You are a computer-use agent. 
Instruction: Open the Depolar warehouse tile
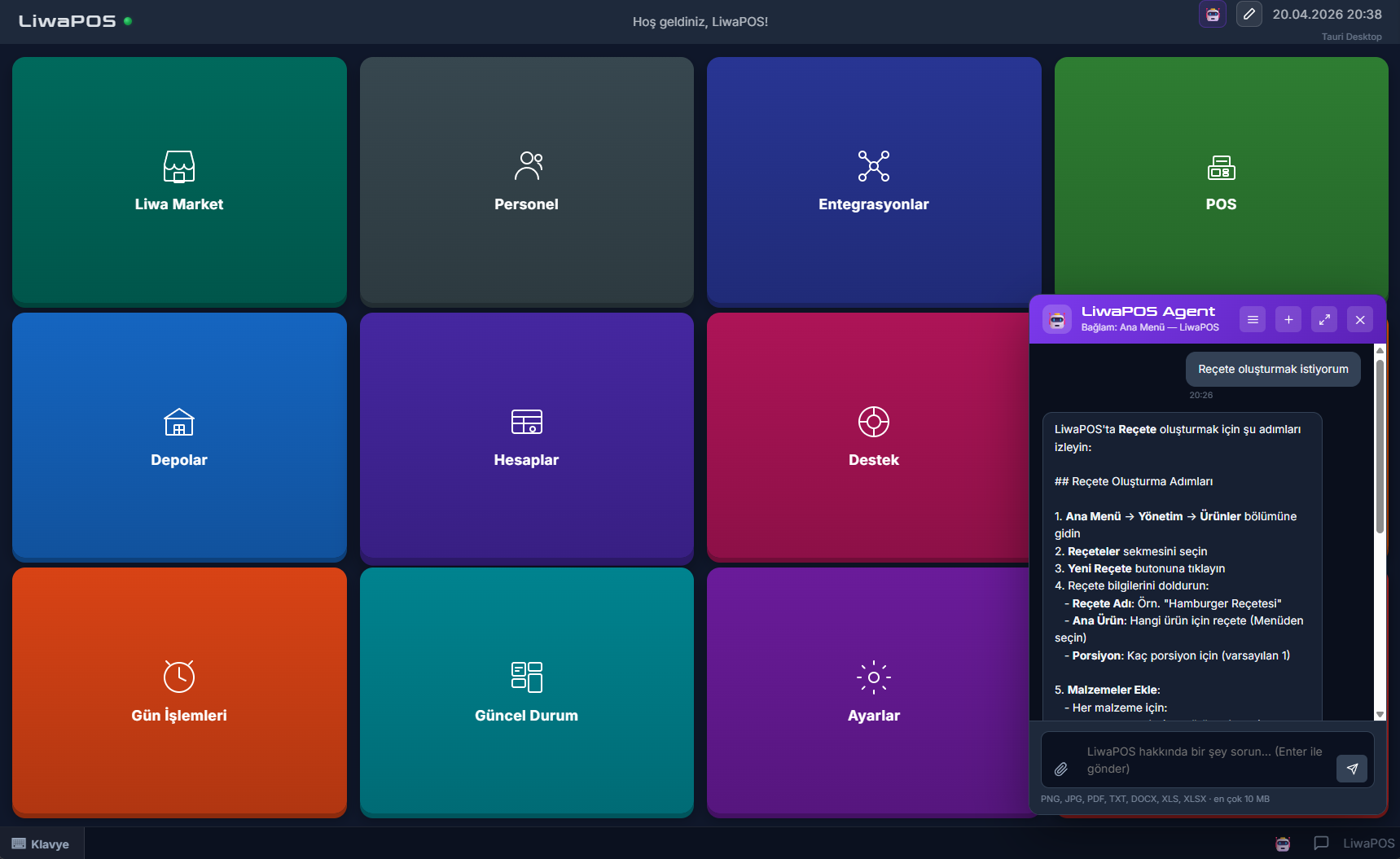[179, 437]
